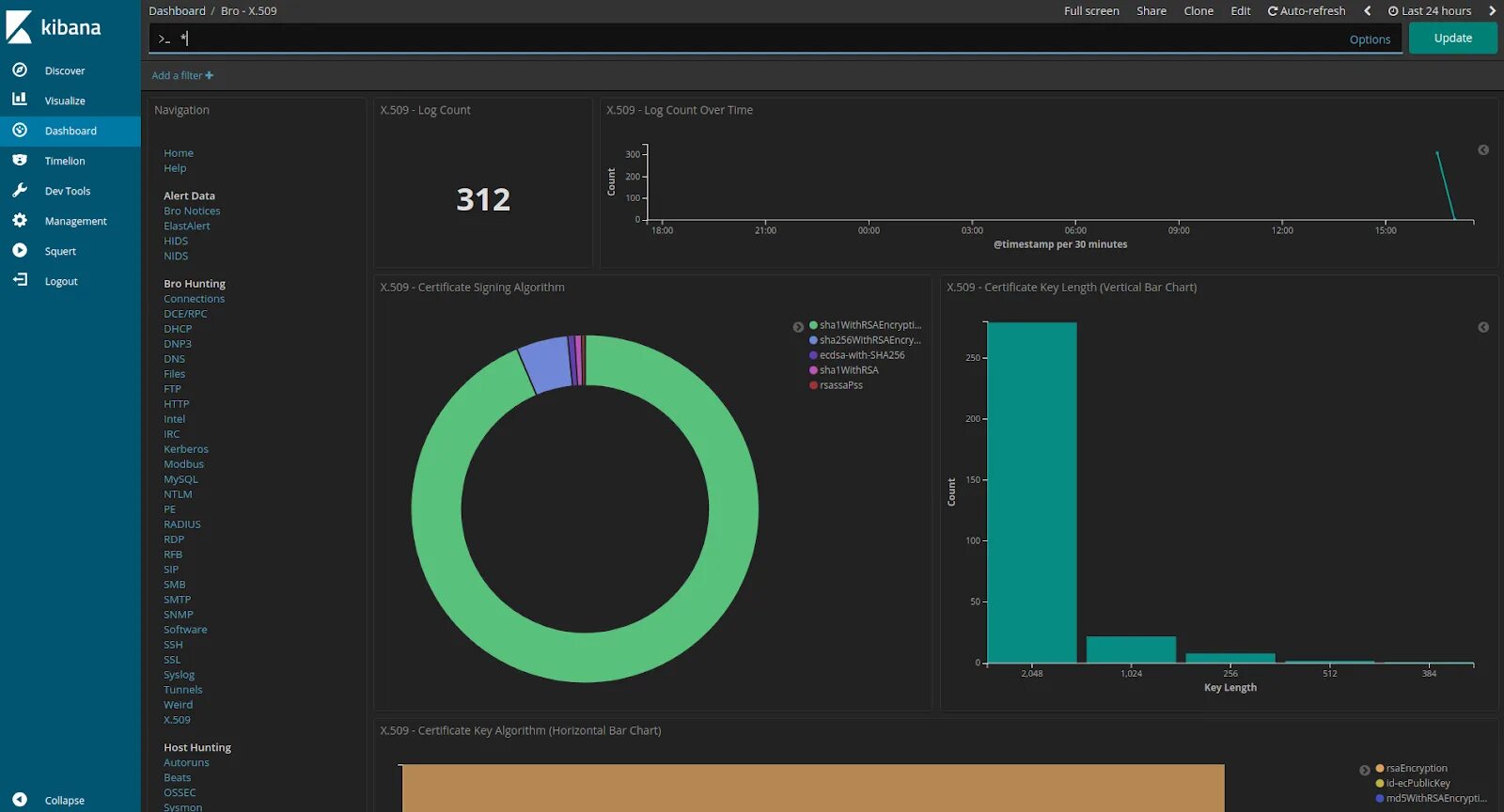Open Help navigation link
This screenshot has width=1504, height=812.
coord(175,168)
